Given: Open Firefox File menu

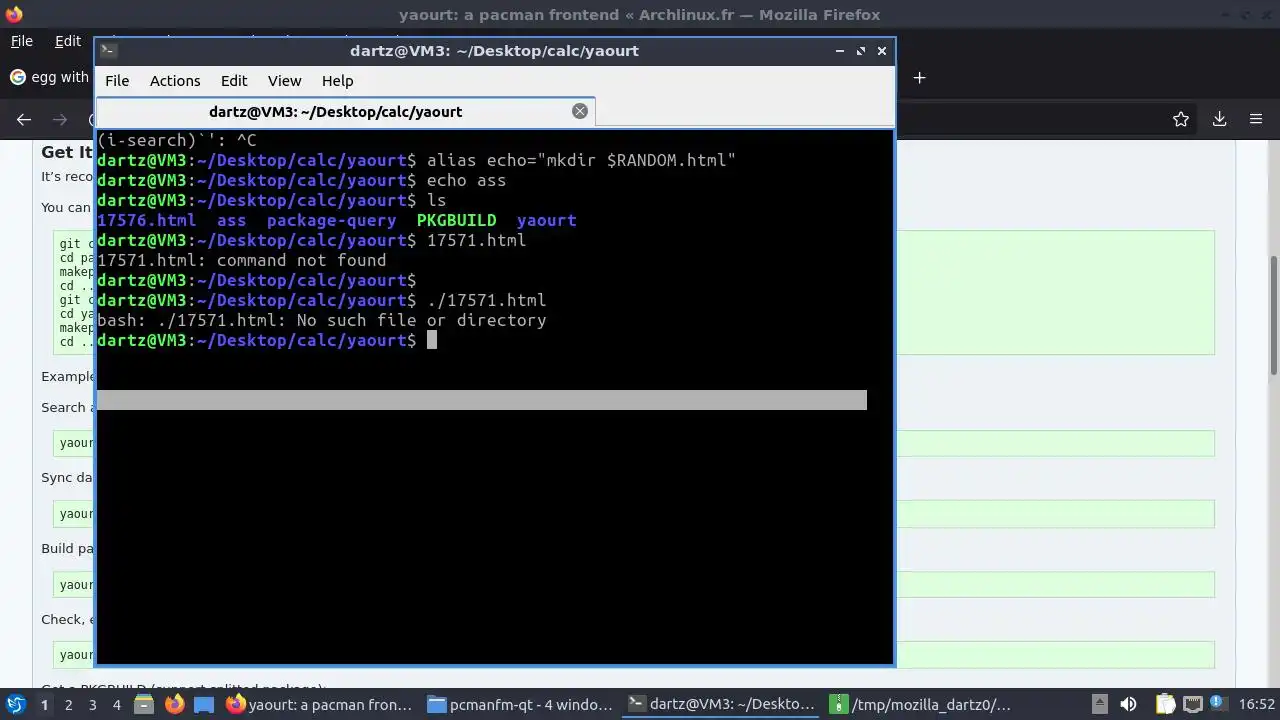Looking at the screenshot, I should (x=22, y=41).
